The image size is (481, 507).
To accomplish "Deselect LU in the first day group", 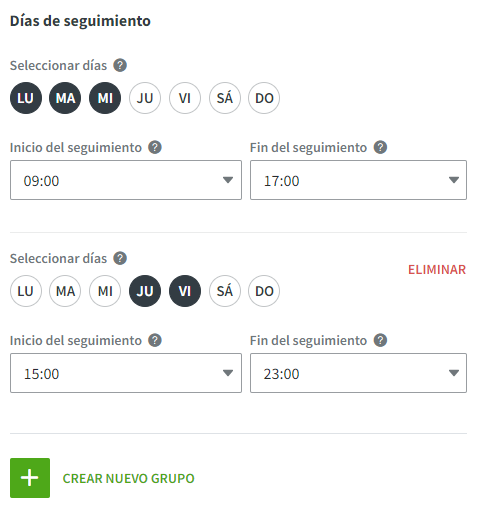I will click(x=26, y=98).
